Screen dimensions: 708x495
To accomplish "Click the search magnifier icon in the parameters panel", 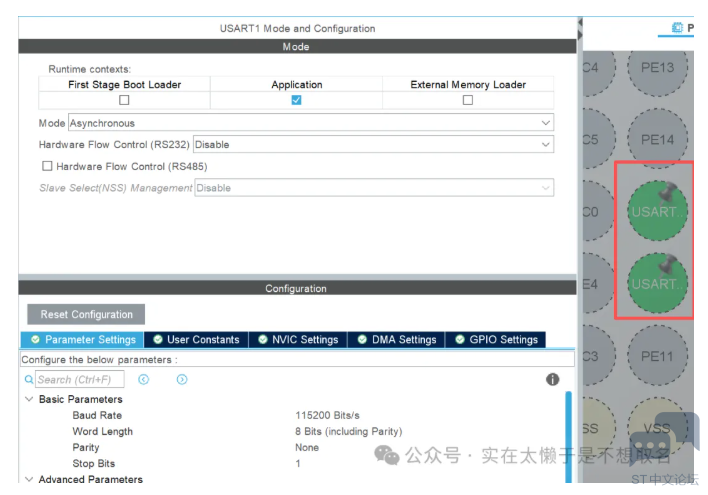I will point(29,380).
